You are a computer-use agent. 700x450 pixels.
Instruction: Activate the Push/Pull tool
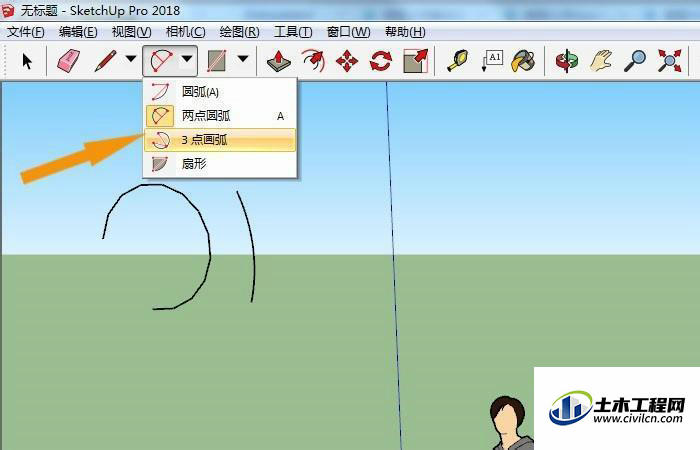279,61
